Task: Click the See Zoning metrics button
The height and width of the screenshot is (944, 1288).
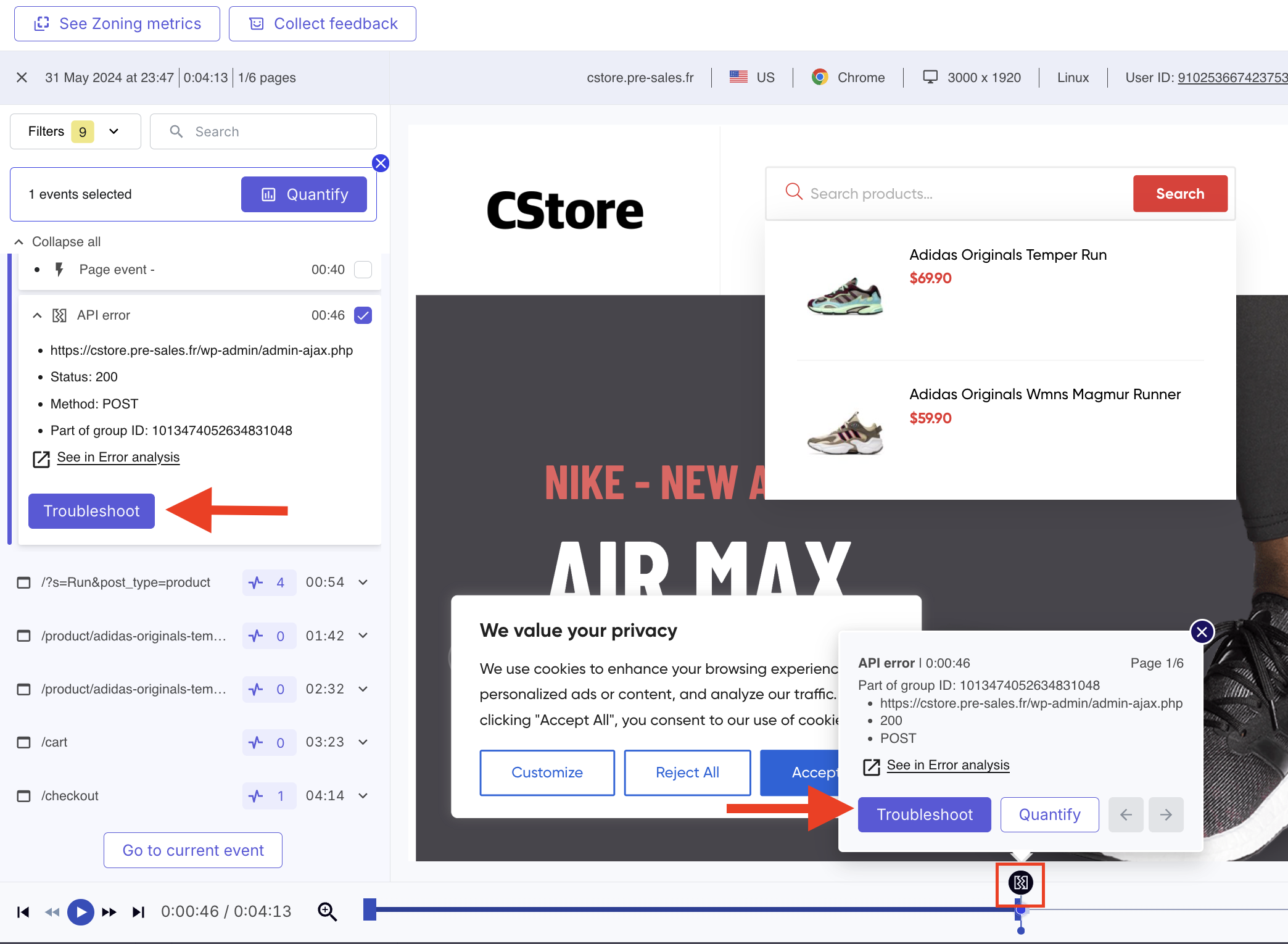Action: (117, 24)
